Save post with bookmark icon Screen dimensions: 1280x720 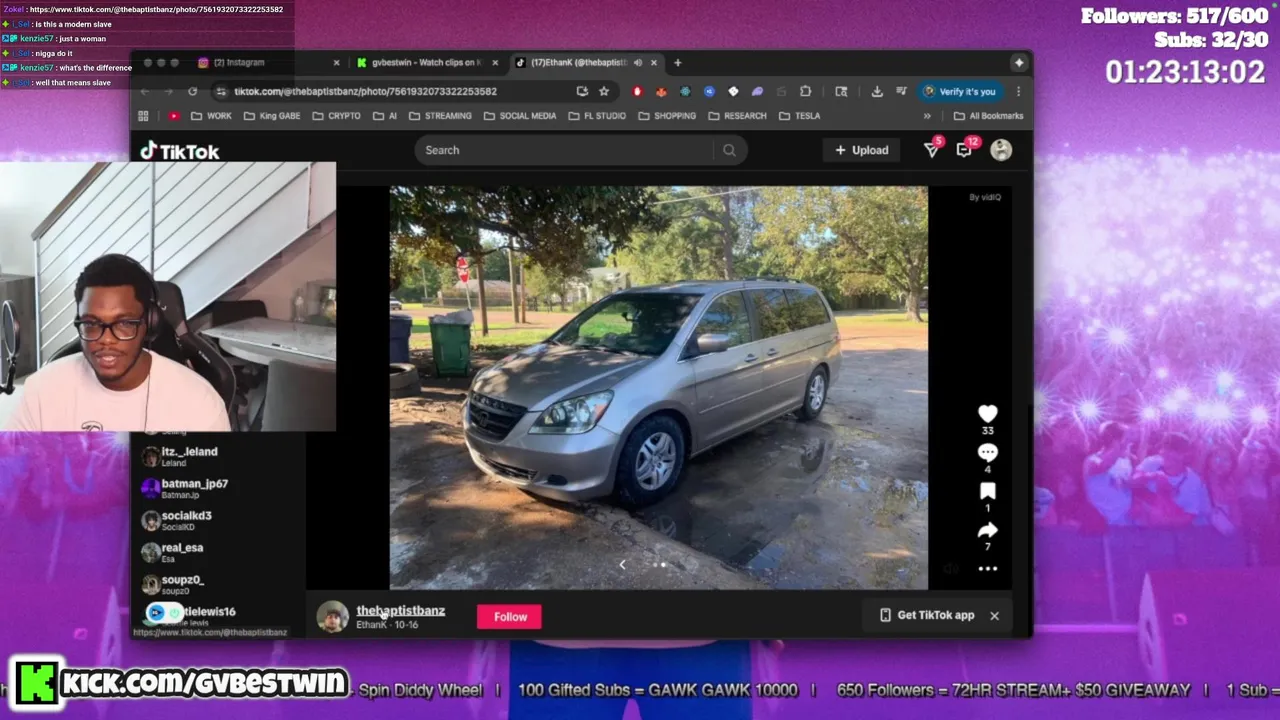[987, 491]
